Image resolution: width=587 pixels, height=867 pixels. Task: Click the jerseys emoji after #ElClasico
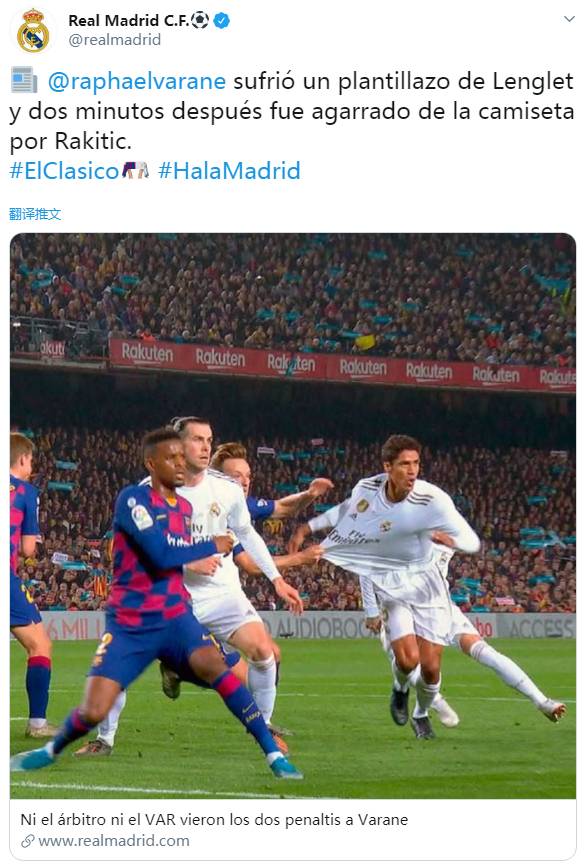135,170
